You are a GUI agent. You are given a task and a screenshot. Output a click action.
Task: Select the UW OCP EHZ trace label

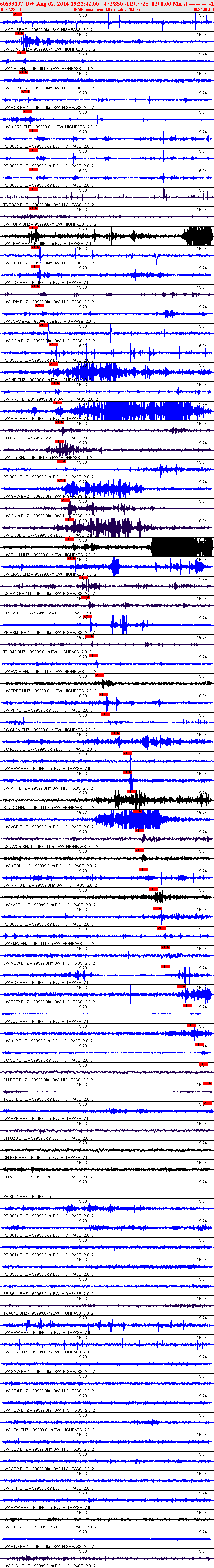tap(48, 88)
